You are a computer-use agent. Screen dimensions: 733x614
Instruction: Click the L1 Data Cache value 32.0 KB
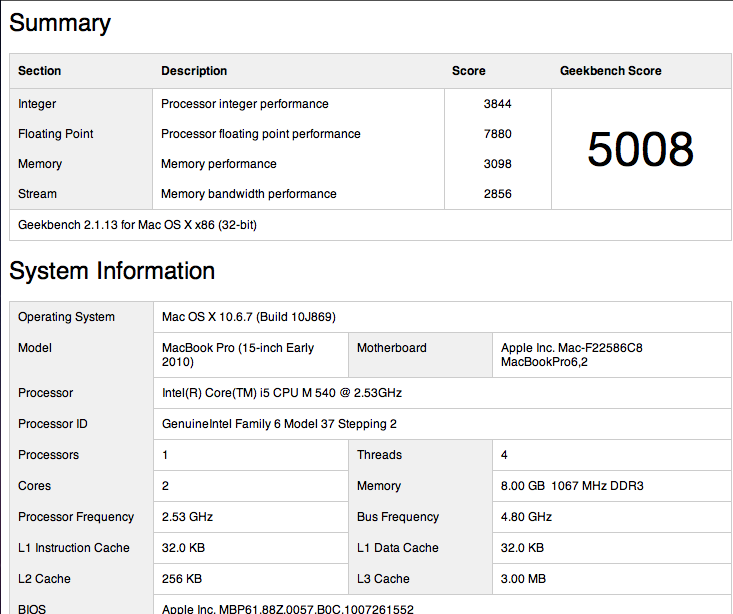click(522, 548)
